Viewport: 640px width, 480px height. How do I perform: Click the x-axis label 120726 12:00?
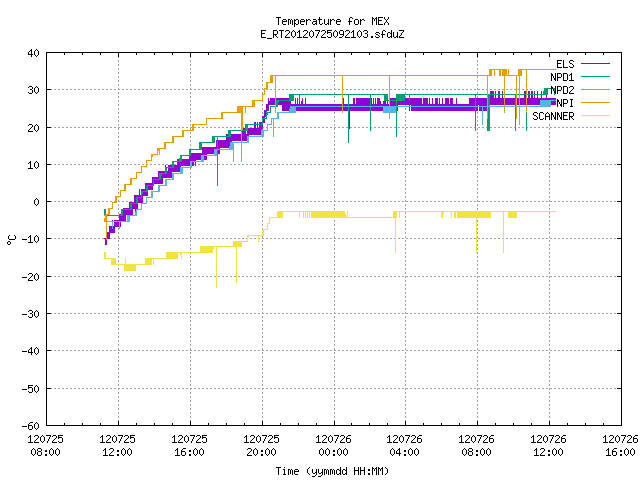pyautogui.click(x=548, y=445)
